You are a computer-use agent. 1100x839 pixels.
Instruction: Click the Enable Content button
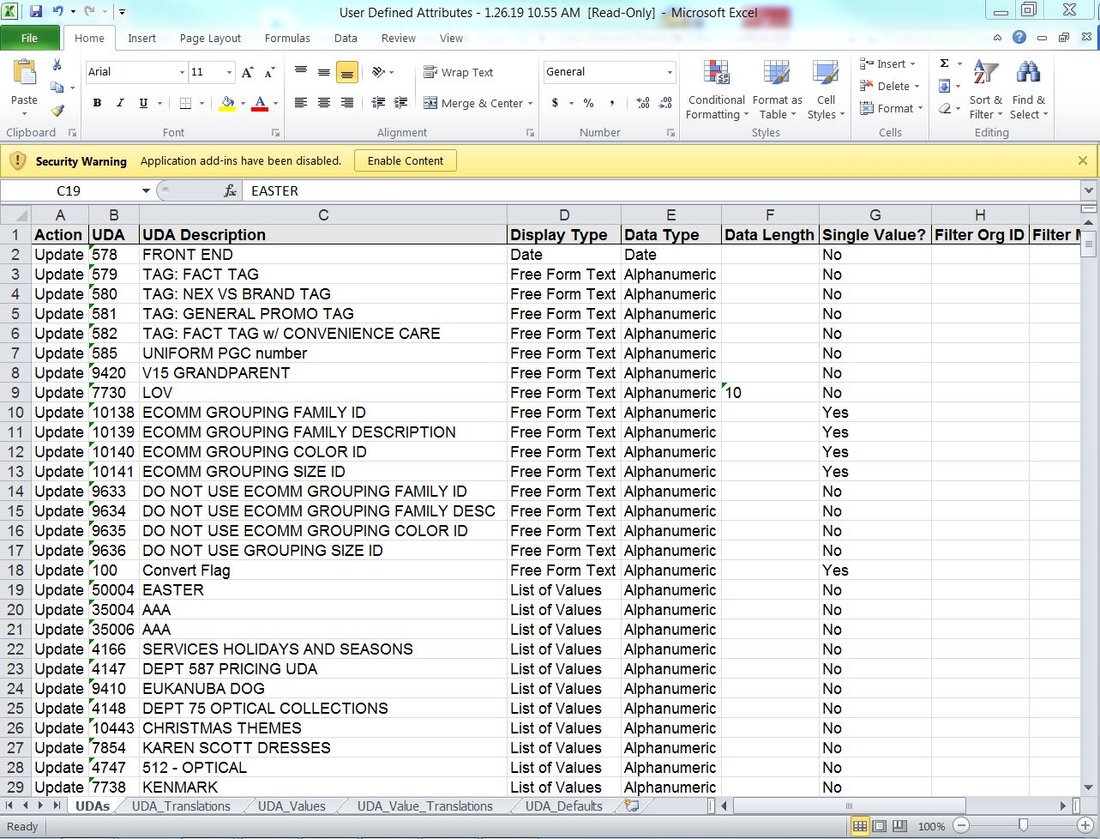click(x=405, y=161)
